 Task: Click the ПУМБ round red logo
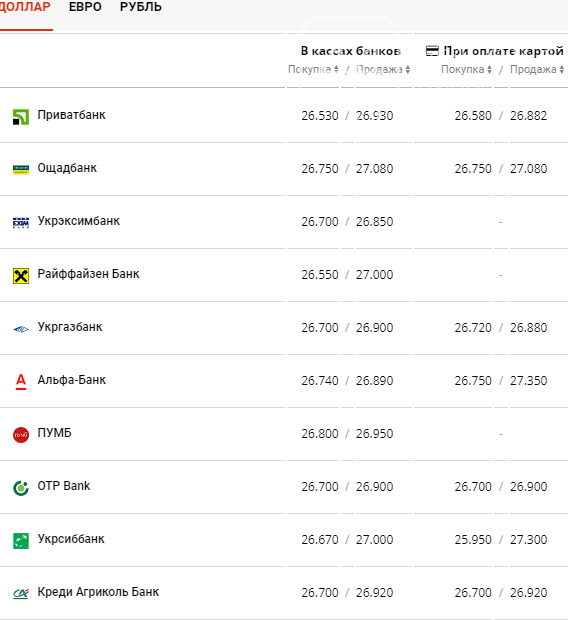click(21, 435)
